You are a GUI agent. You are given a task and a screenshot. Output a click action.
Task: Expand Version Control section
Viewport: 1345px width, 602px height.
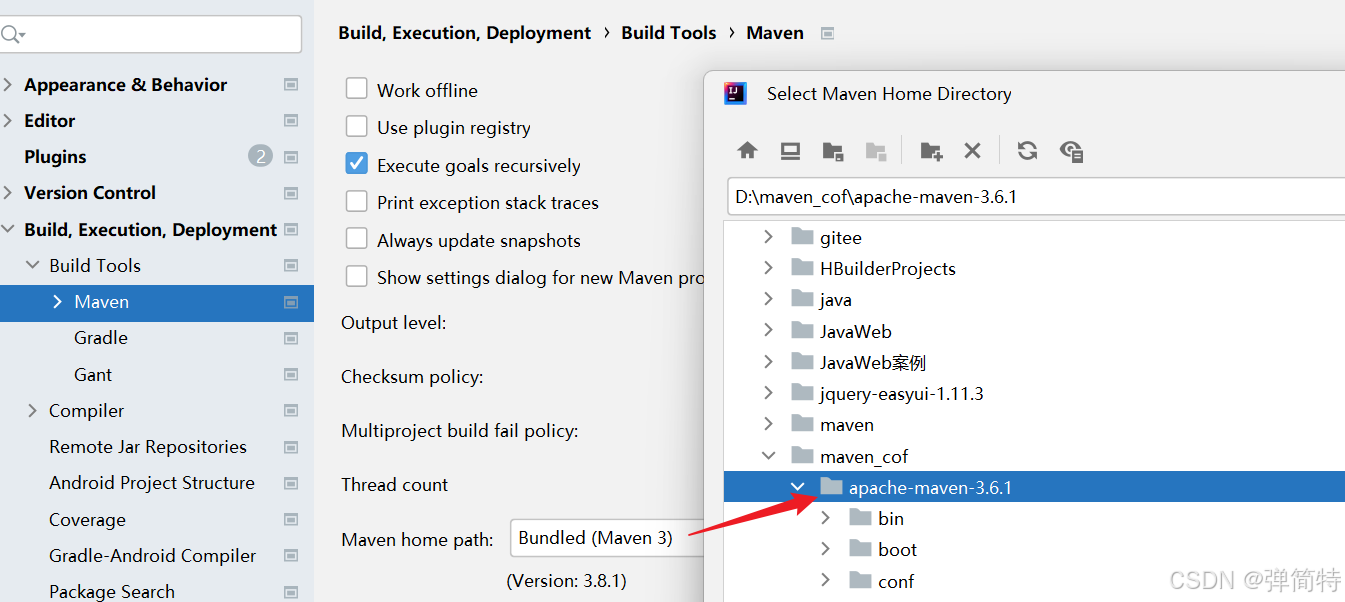click(x=8, y=193)
